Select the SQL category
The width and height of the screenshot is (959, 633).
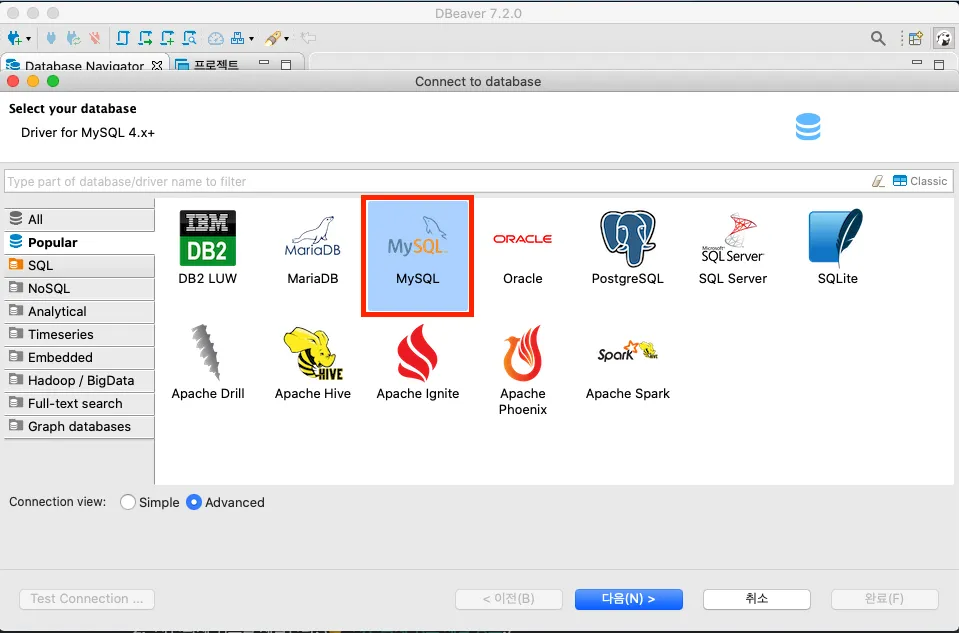pos(80,265)
